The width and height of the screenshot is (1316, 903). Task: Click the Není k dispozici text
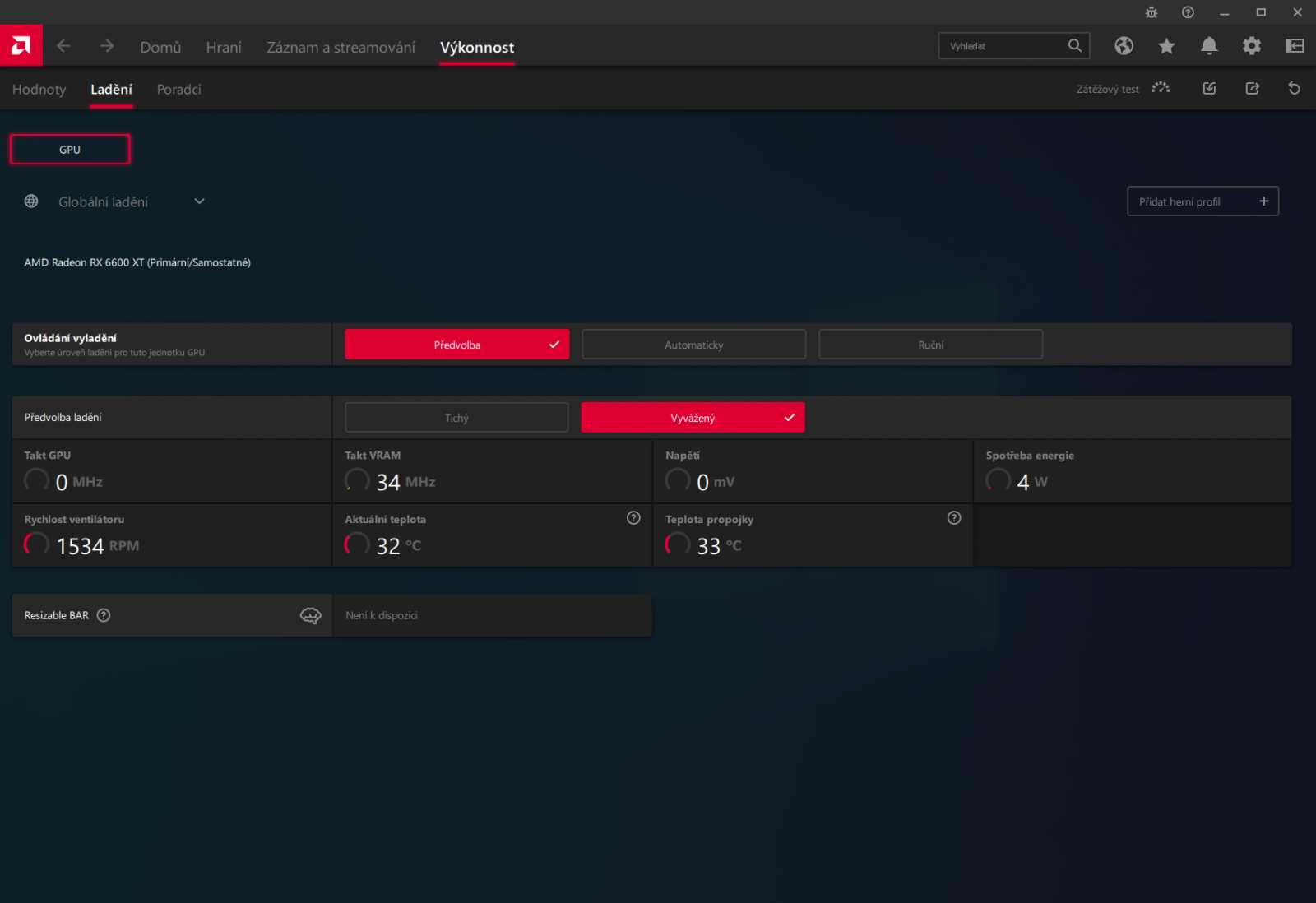click(382, 615)
